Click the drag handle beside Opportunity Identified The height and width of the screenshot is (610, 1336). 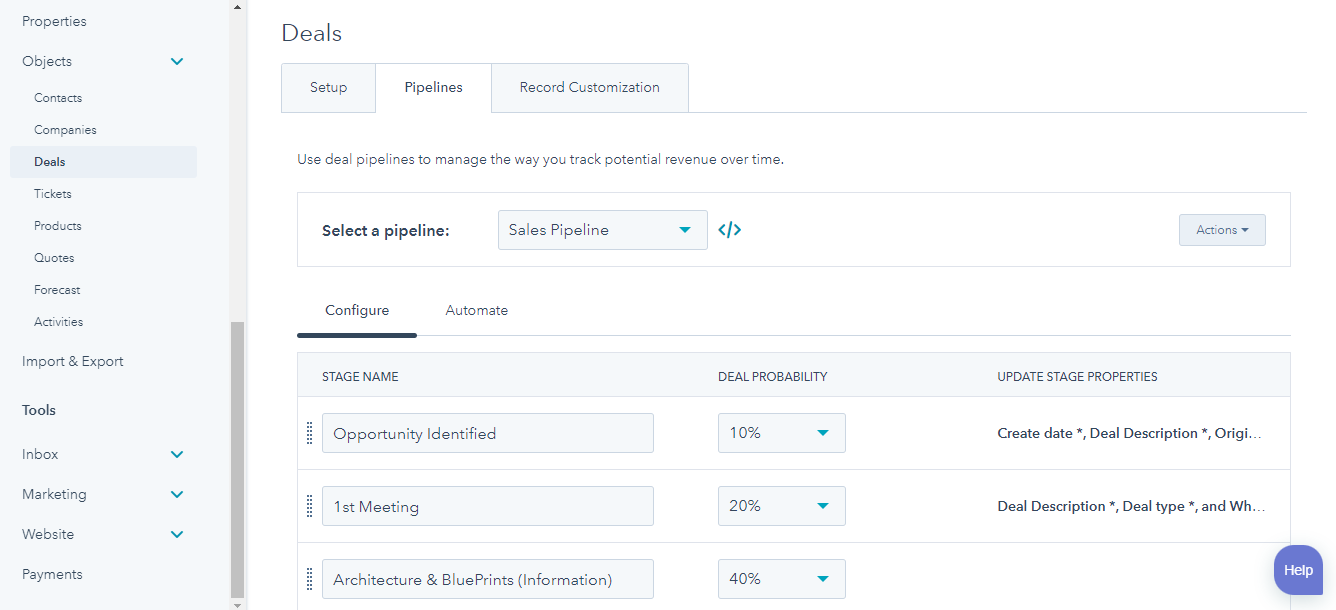(309, 433)
